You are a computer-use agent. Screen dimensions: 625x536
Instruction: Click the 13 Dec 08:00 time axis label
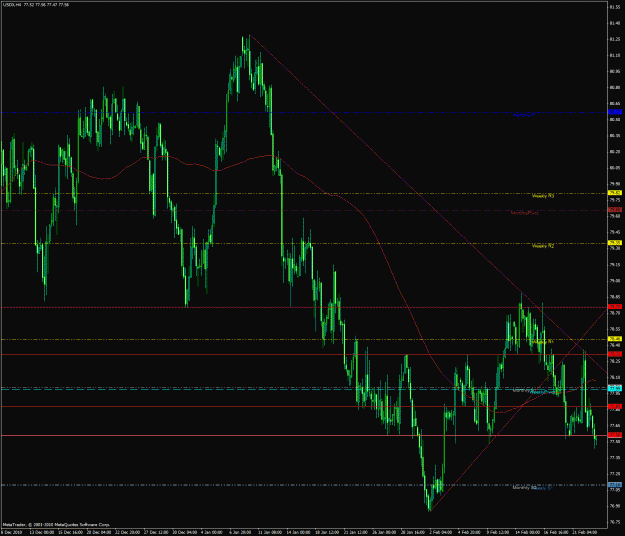pyautogui.click(x=41, y=532)
